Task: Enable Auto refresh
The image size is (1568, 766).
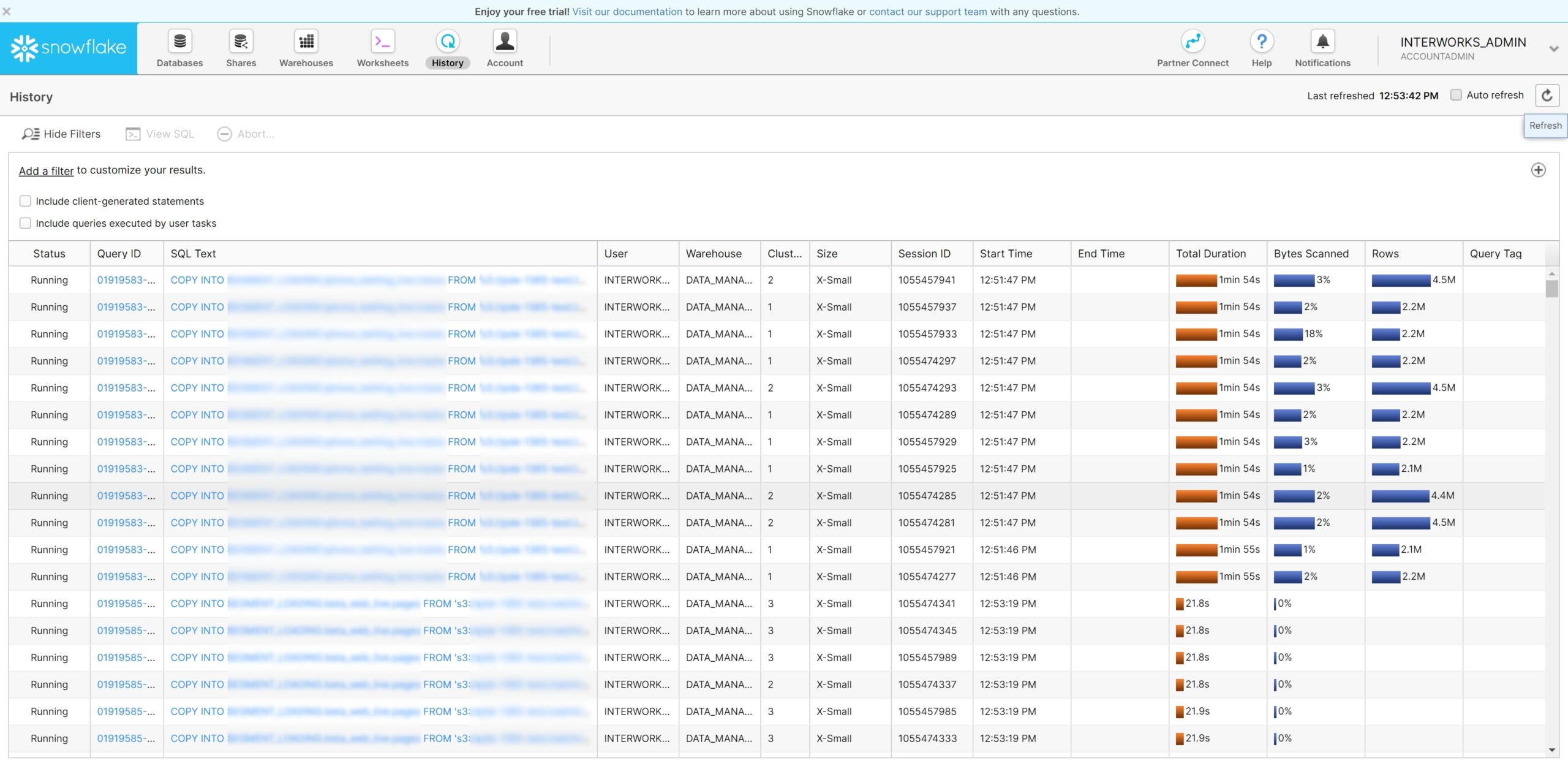Action: click(x=1456, y=95)
